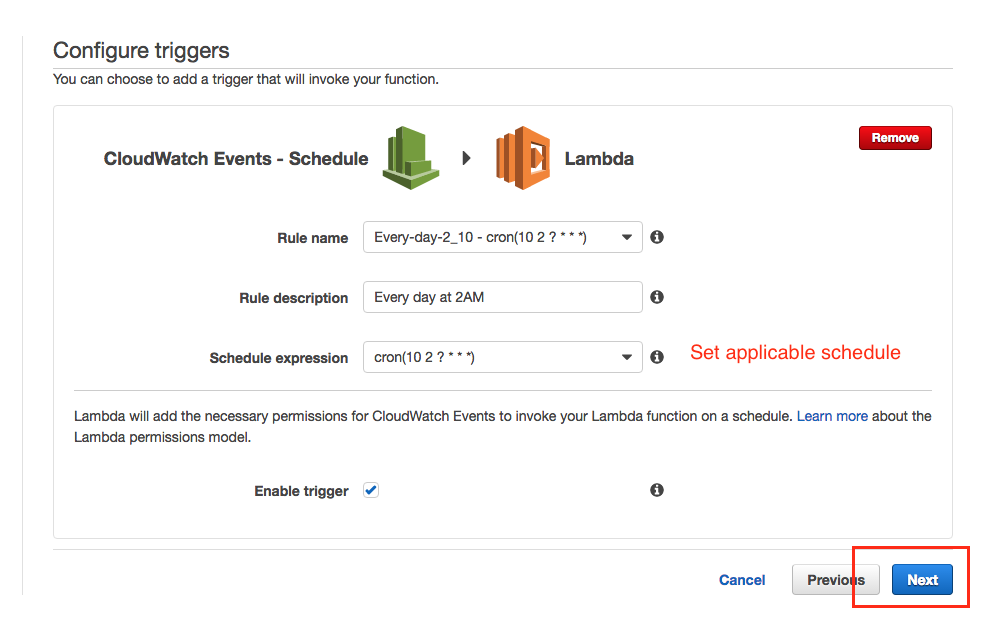The image size is (985, 643).
Task: Click the Schedule expression dropdown arrow
Action: [x=626, y=357]
